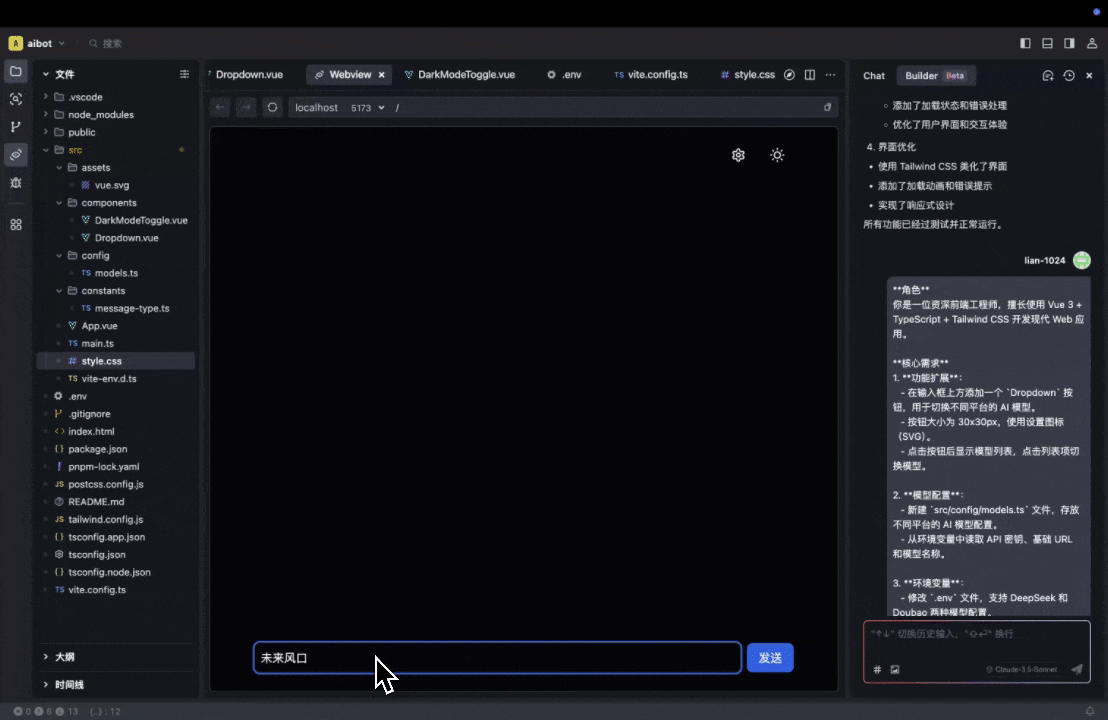This screenshot has height=720, width=1108.
Task: Open aibot project dropdown
Action: point(37,43)
